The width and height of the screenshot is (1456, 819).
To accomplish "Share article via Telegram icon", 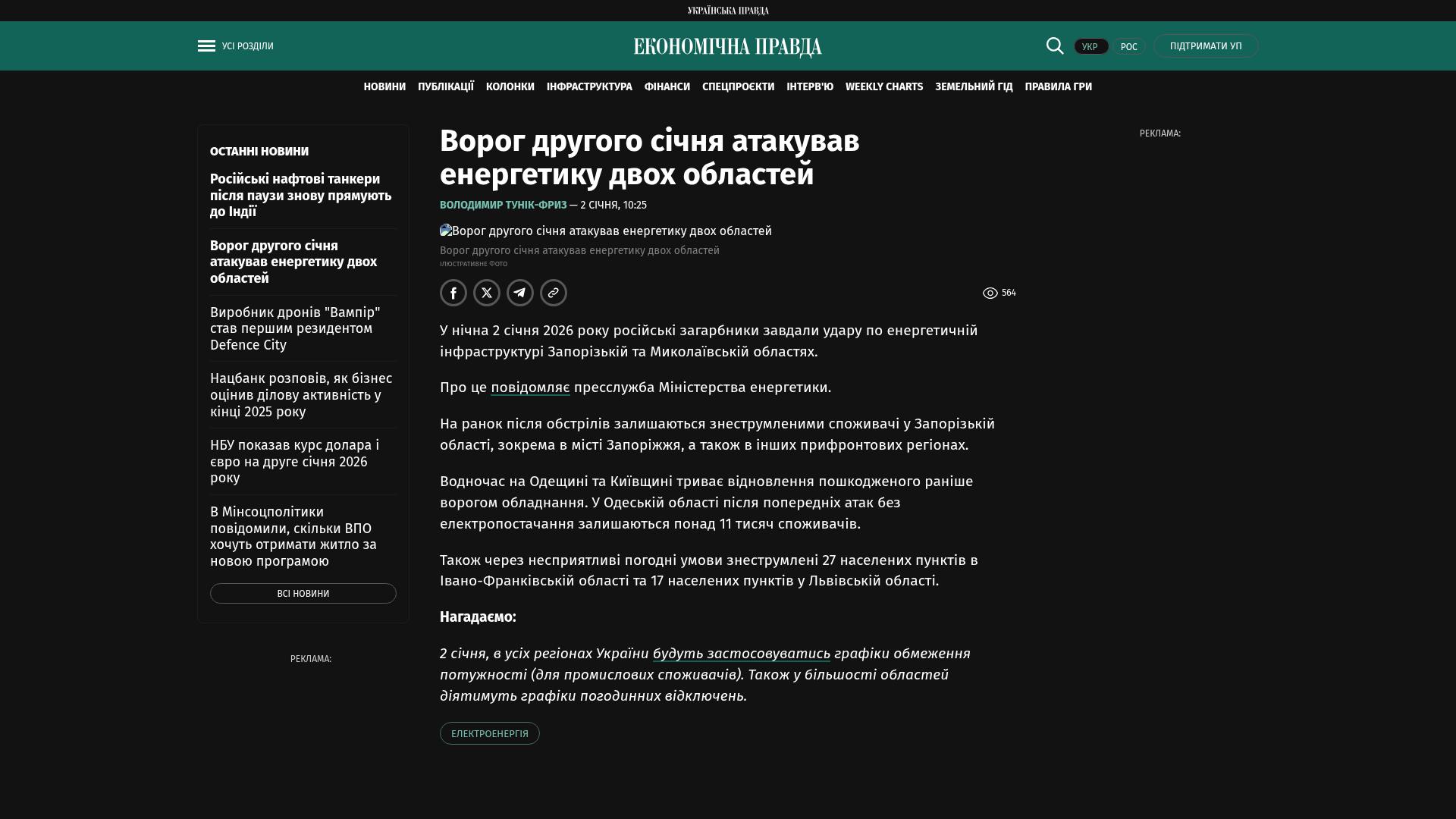I will tap(520, 293).
